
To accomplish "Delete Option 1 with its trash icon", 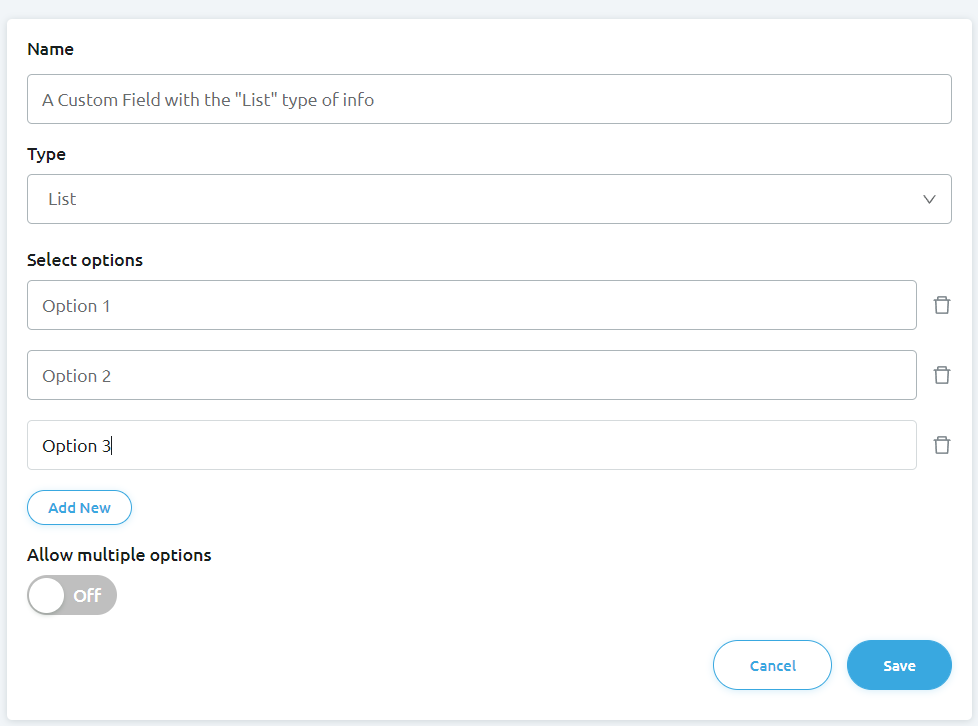I will (x=941, y=305).
